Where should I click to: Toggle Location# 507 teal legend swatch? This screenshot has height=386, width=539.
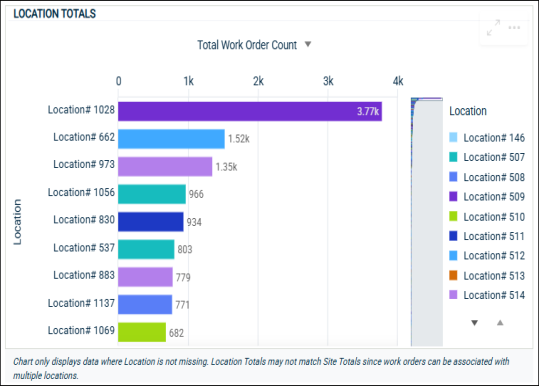[453, 157]
